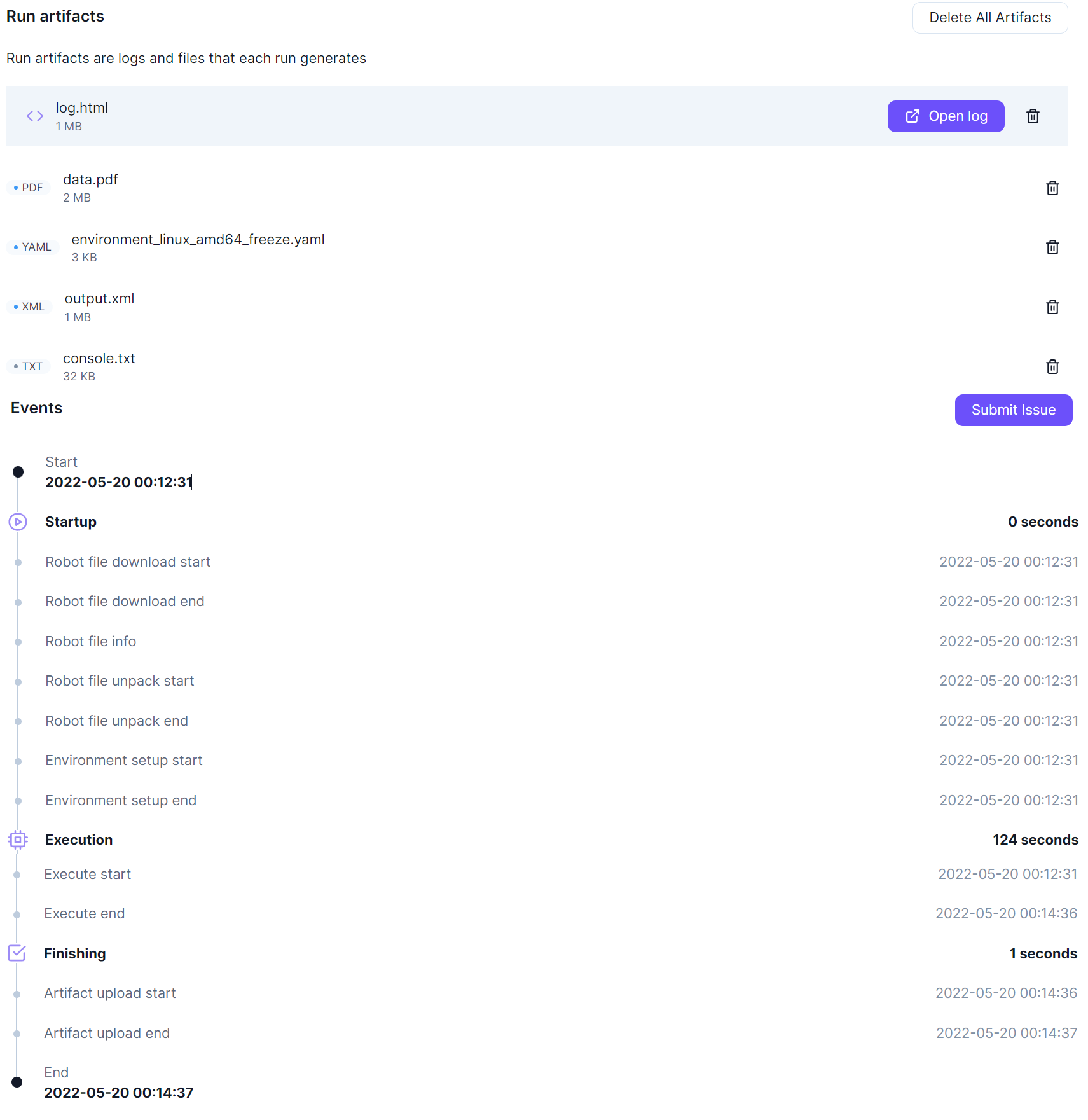
Task: Open the console.txt artifact
Action: tap(99, 359)
